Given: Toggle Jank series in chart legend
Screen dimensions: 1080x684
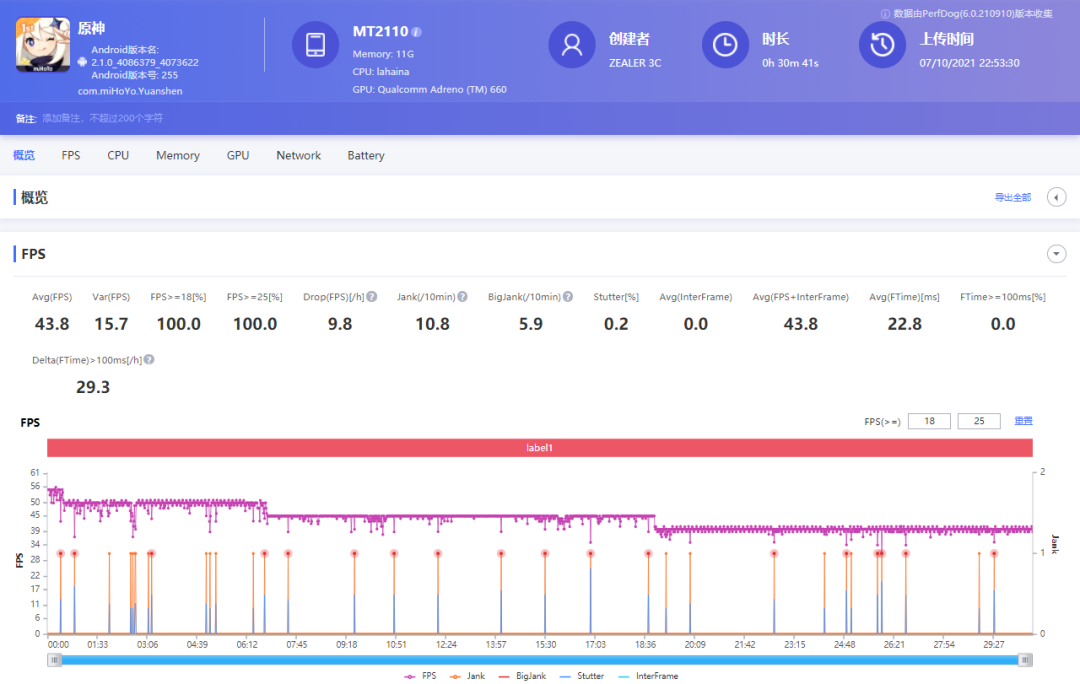Looking at the screenshot, I should tap(468, 676).
